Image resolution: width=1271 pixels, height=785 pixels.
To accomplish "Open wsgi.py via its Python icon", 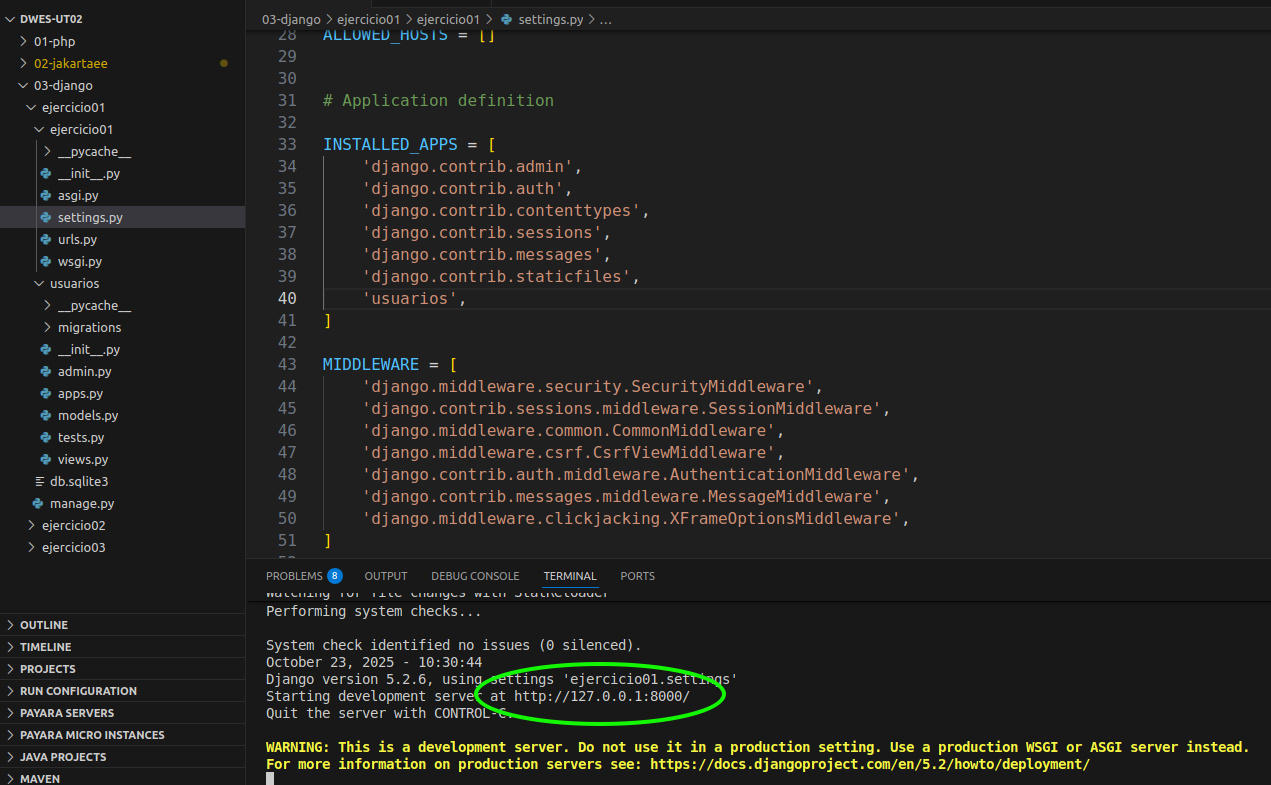I will (45, 261).
